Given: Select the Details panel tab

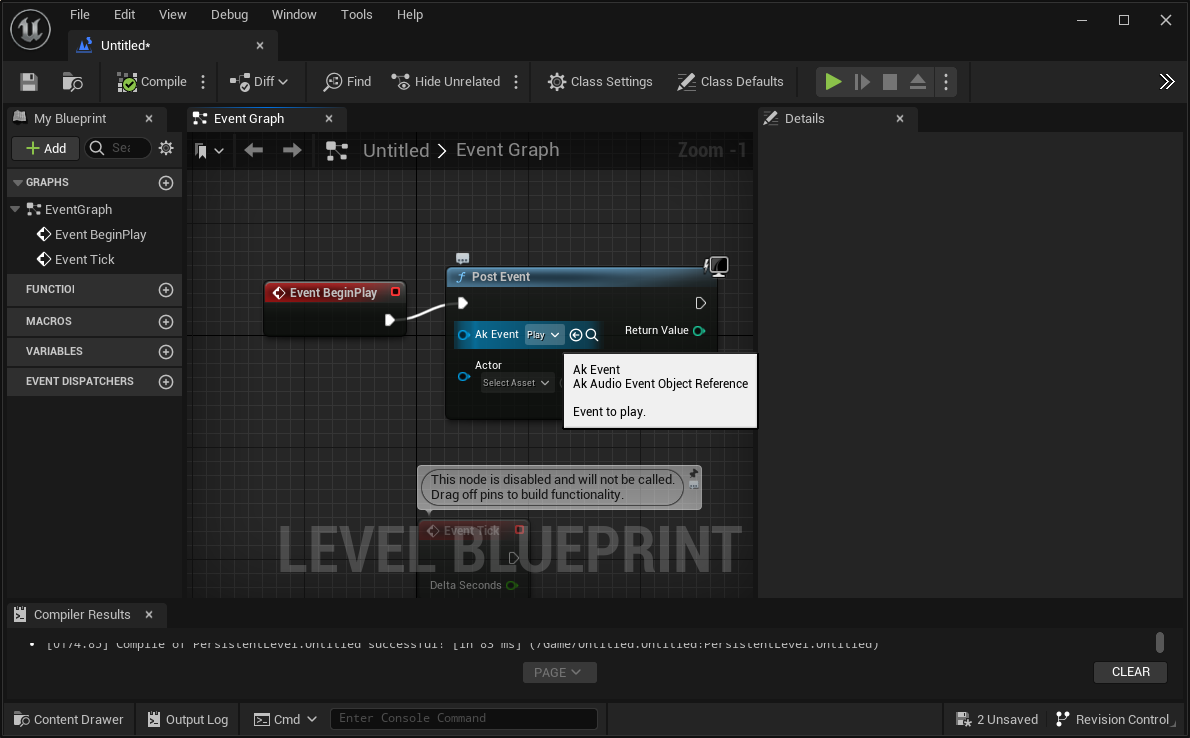Looking at the screenshot, I should [804, 118].
